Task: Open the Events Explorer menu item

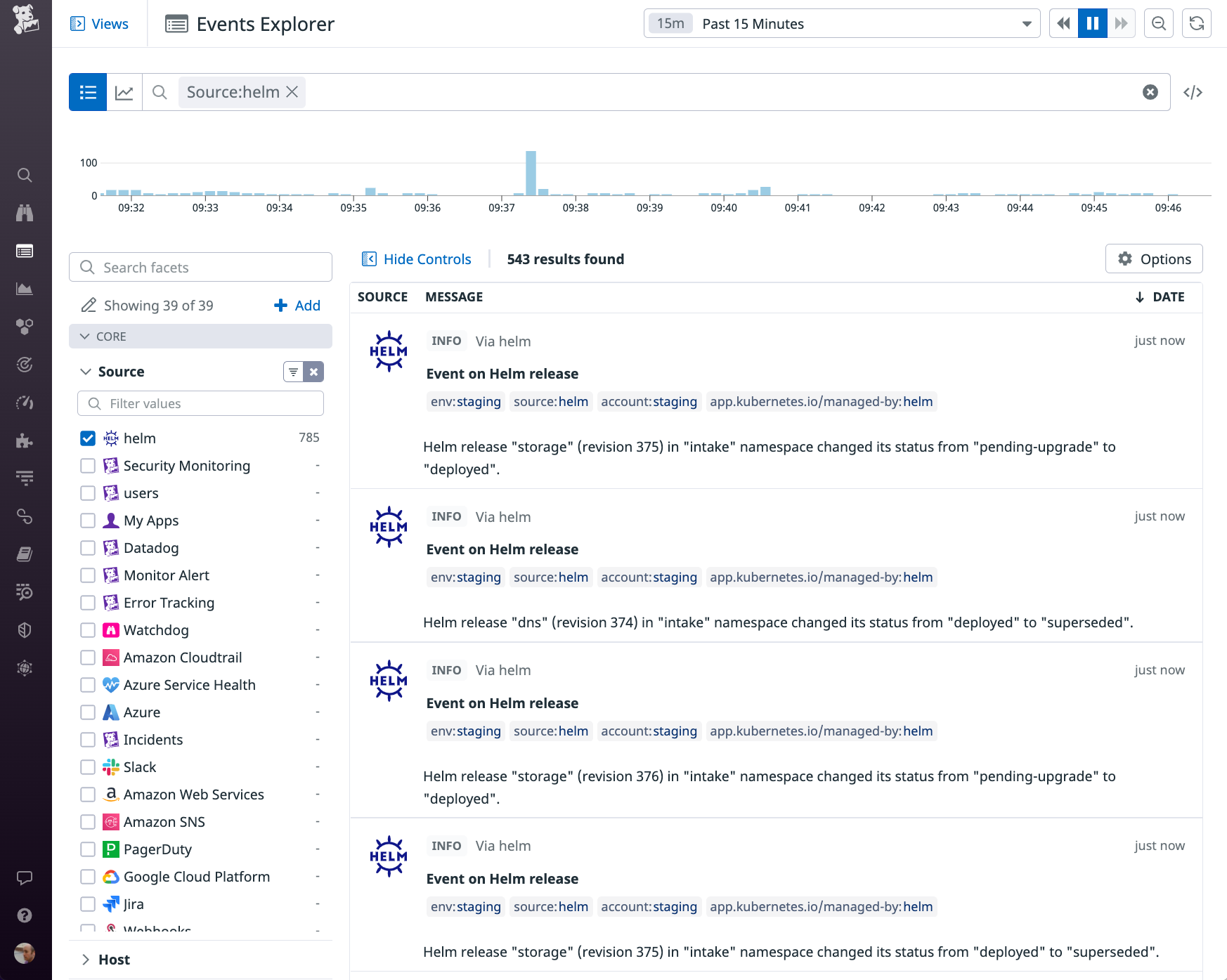Action: (x=248, y=23)
